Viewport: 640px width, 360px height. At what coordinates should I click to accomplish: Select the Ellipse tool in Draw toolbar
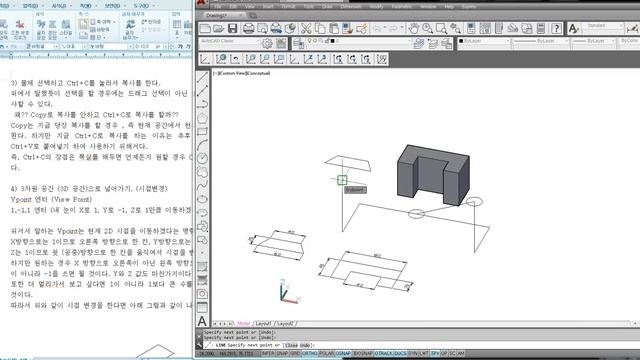pos(202,199)
